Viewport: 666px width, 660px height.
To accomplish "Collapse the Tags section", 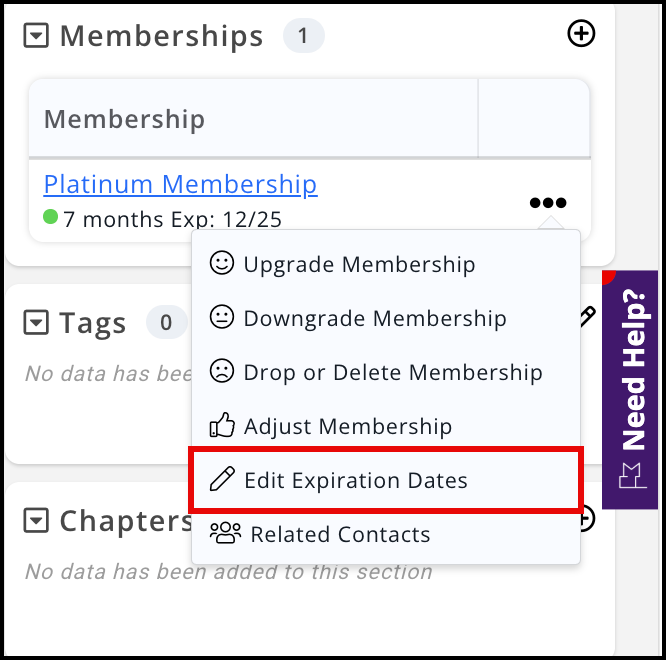I will click(36, 322).
